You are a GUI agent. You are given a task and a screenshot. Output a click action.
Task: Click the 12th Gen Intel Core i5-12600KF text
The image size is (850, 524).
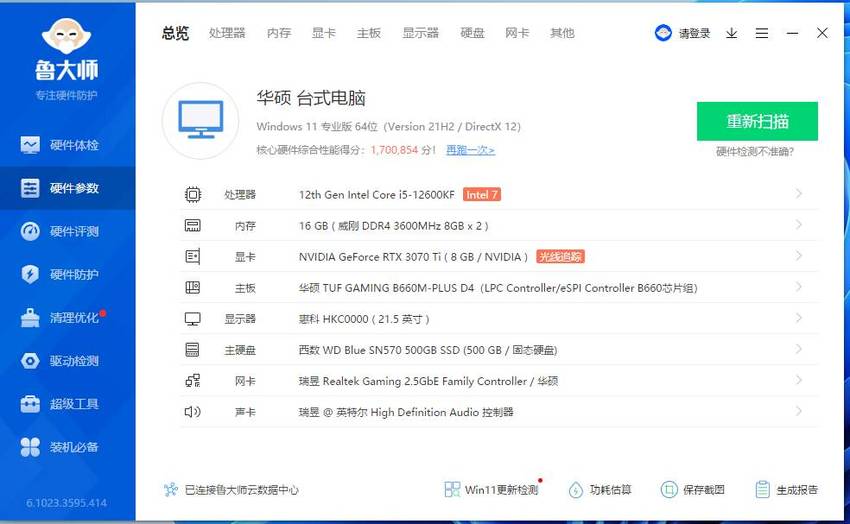pos(377,195)
